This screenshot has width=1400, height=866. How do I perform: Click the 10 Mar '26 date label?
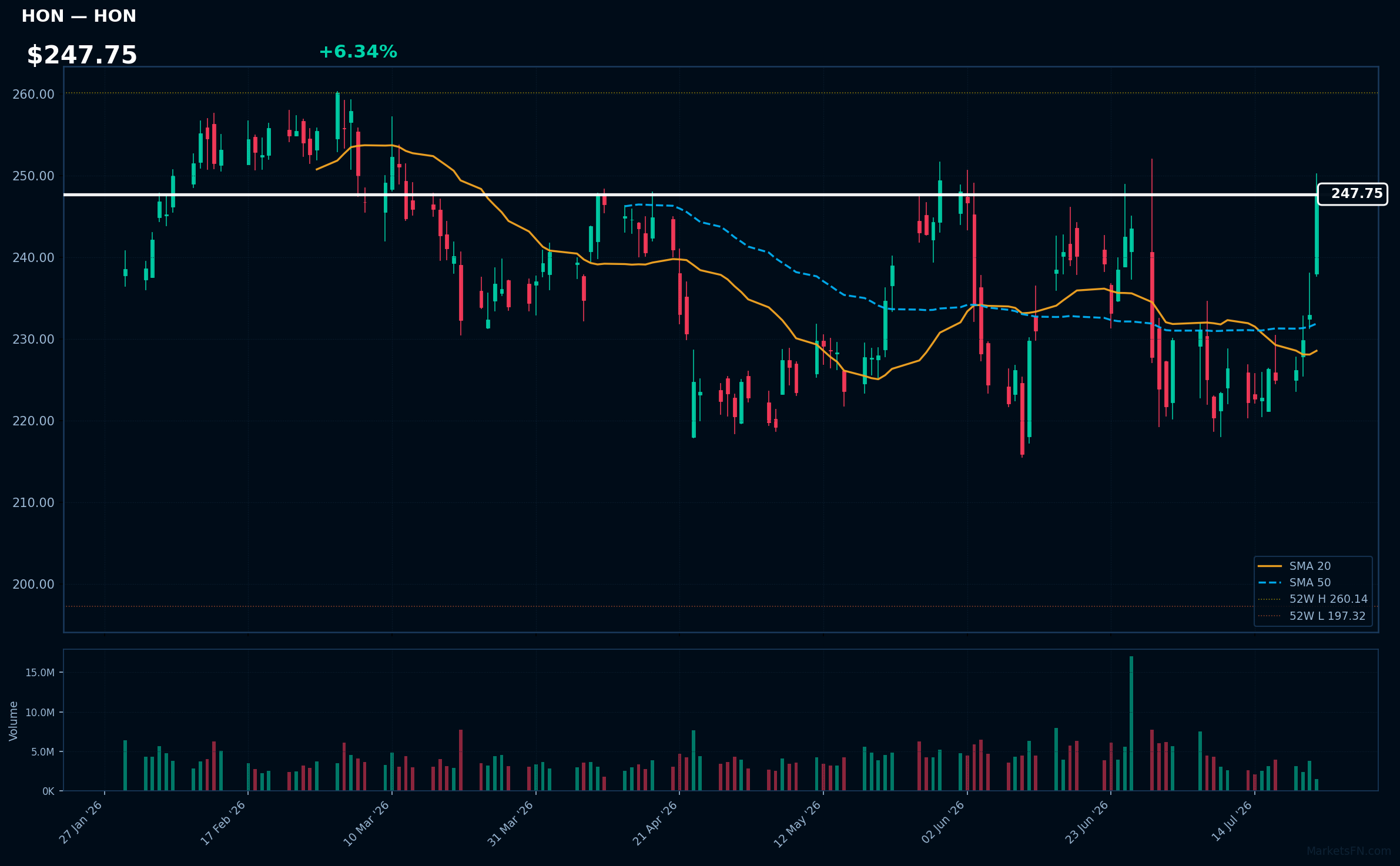(367, 823)
